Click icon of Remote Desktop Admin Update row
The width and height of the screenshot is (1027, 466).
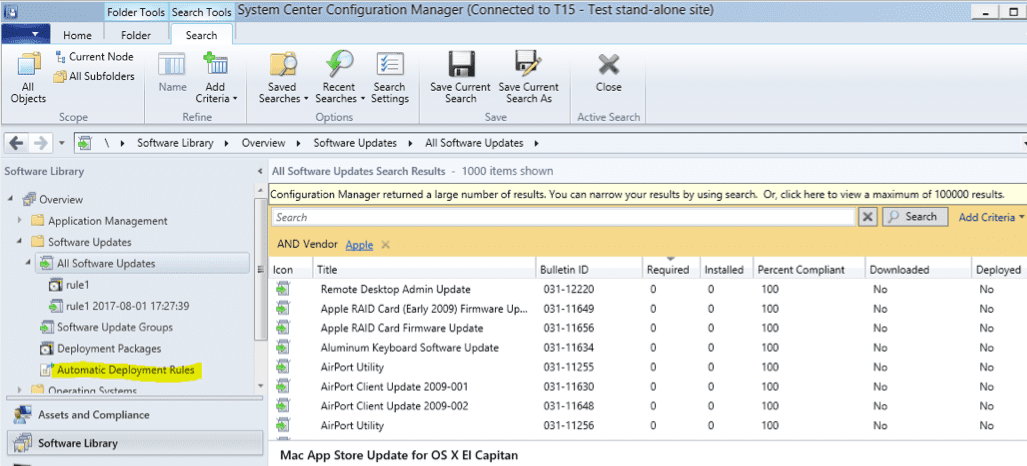point(283,289)
